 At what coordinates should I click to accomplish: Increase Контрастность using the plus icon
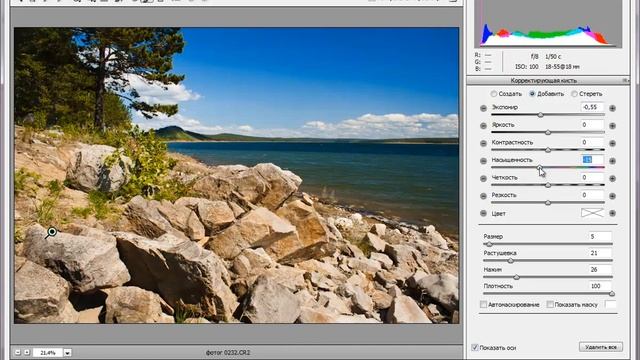coord(612,143)
